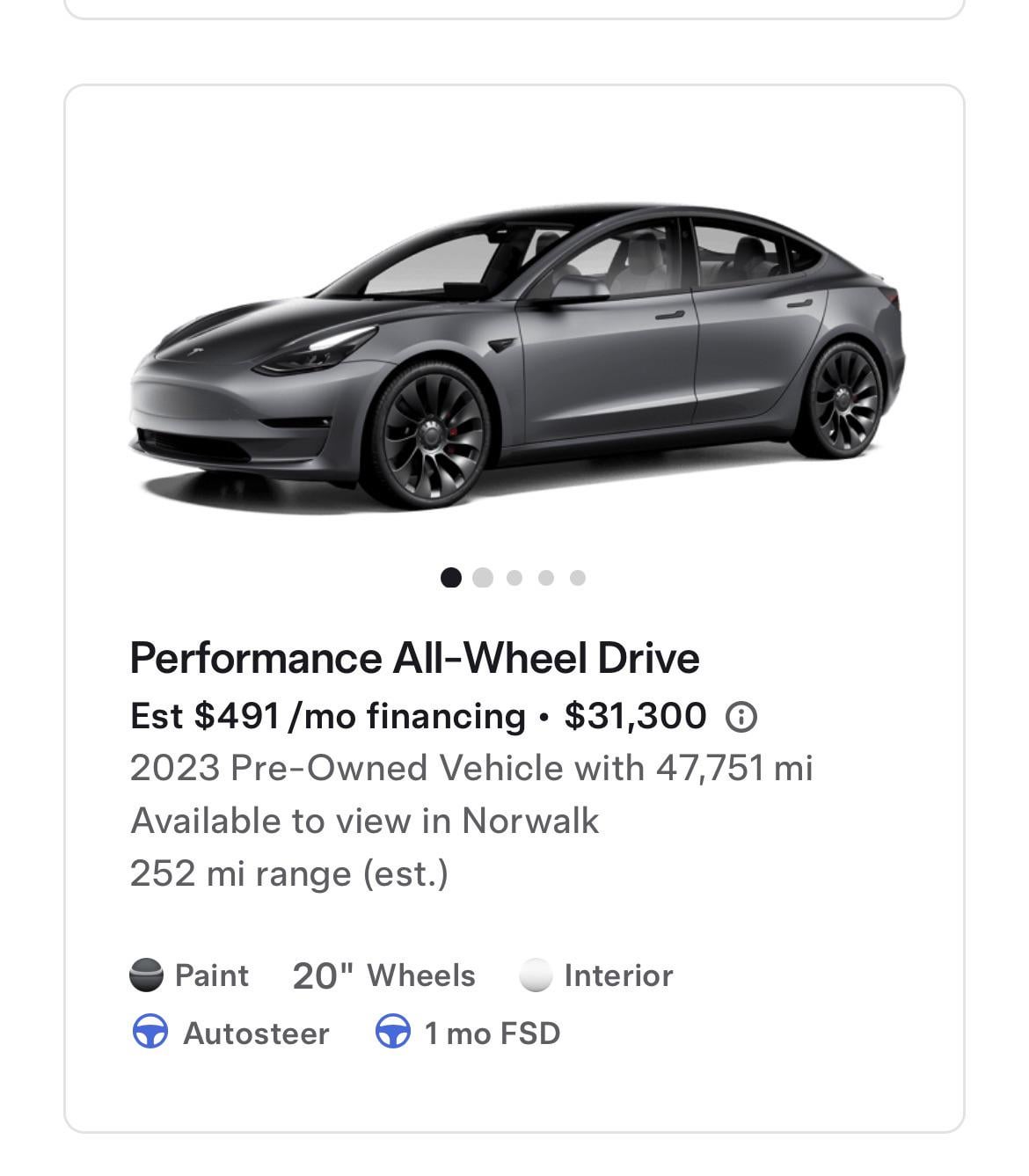Viewport: 1029px width, 1176px height.
Task: Select the white Interior color swatch
Action: 536,975
